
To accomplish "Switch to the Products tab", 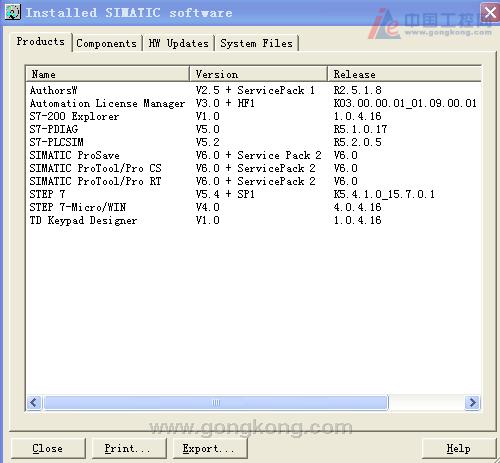I will [40, 42].
